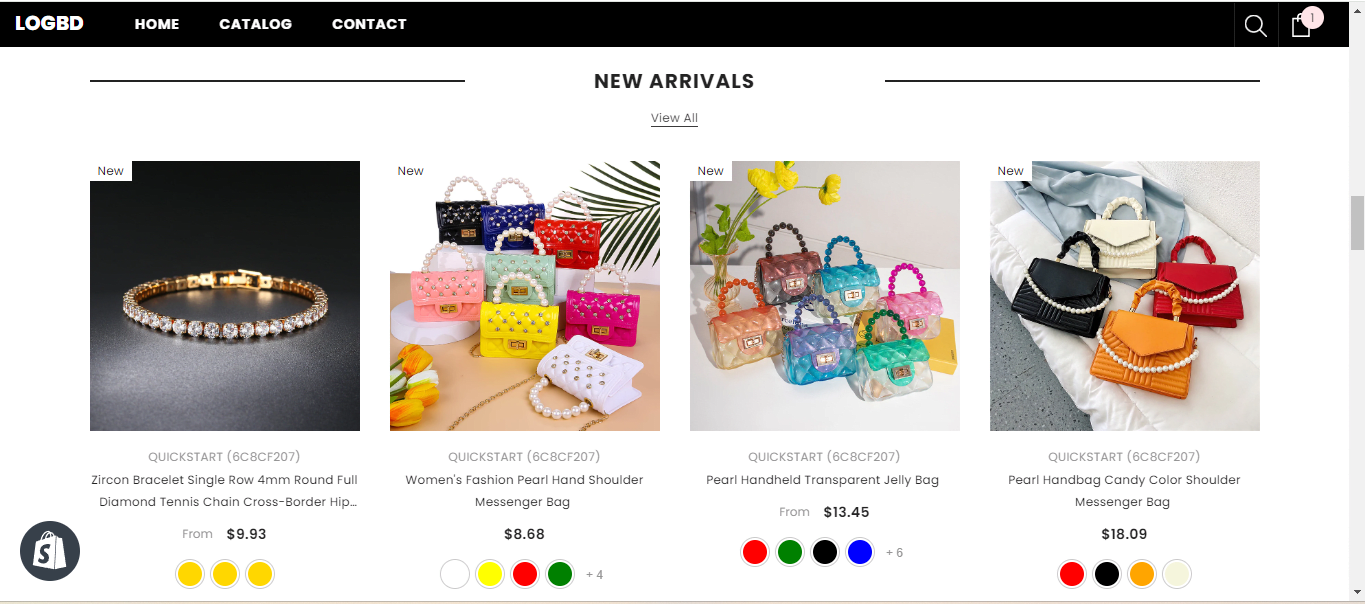Expand +6 more colors for Jelly Bag
Viewport: 1365px width, 604px height.
894,553
